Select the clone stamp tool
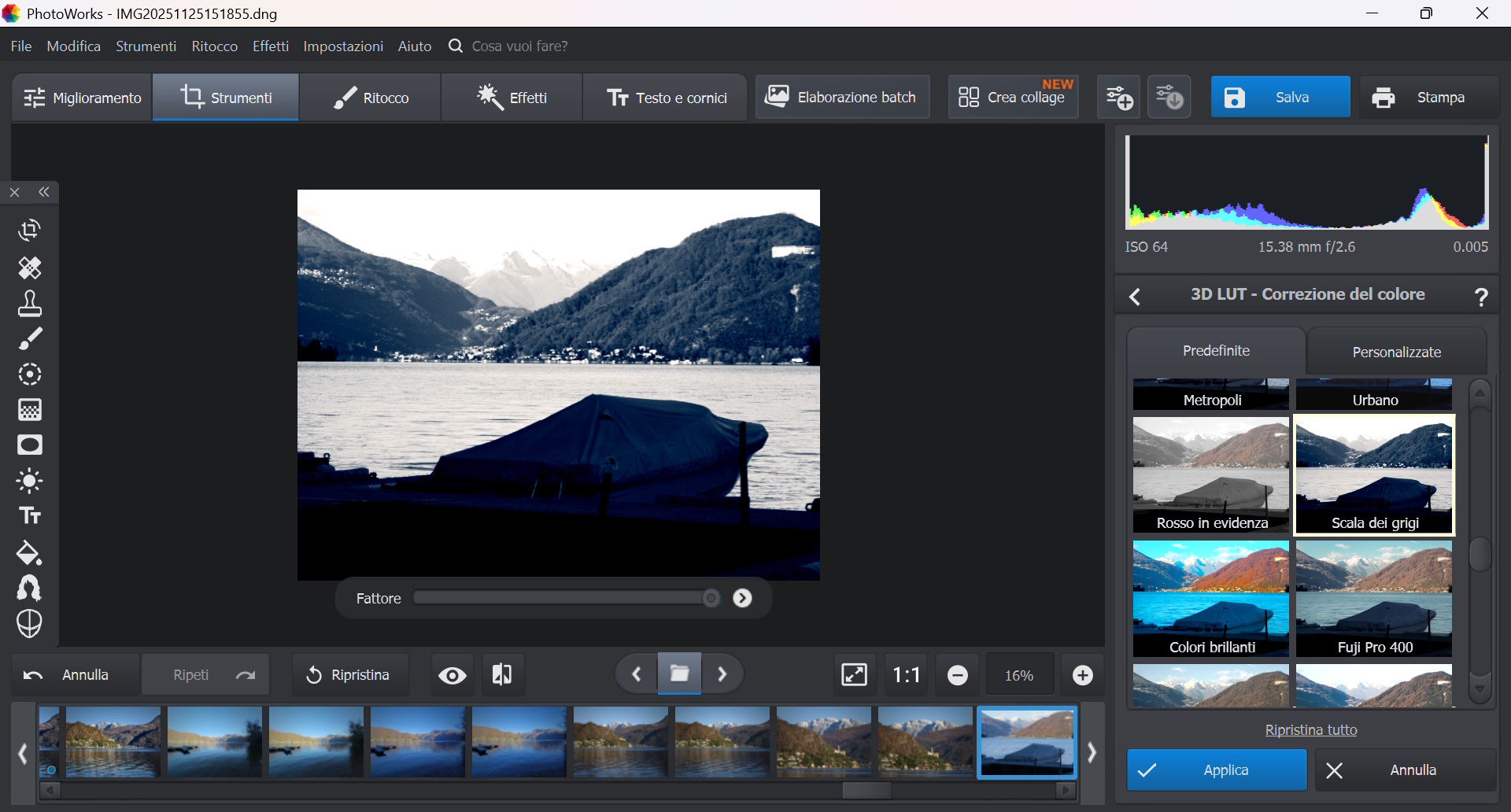1511x812 pixels. pos(30,304)
